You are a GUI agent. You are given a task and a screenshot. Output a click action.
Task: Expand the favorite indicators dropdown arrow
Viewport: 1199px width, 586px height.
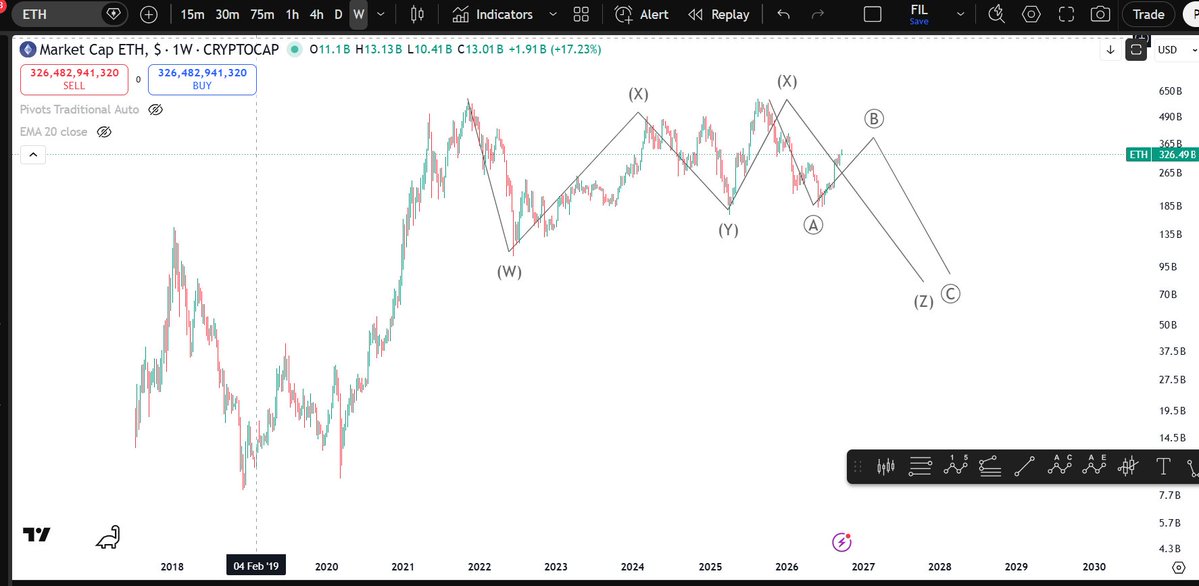[x=554, y=15]
